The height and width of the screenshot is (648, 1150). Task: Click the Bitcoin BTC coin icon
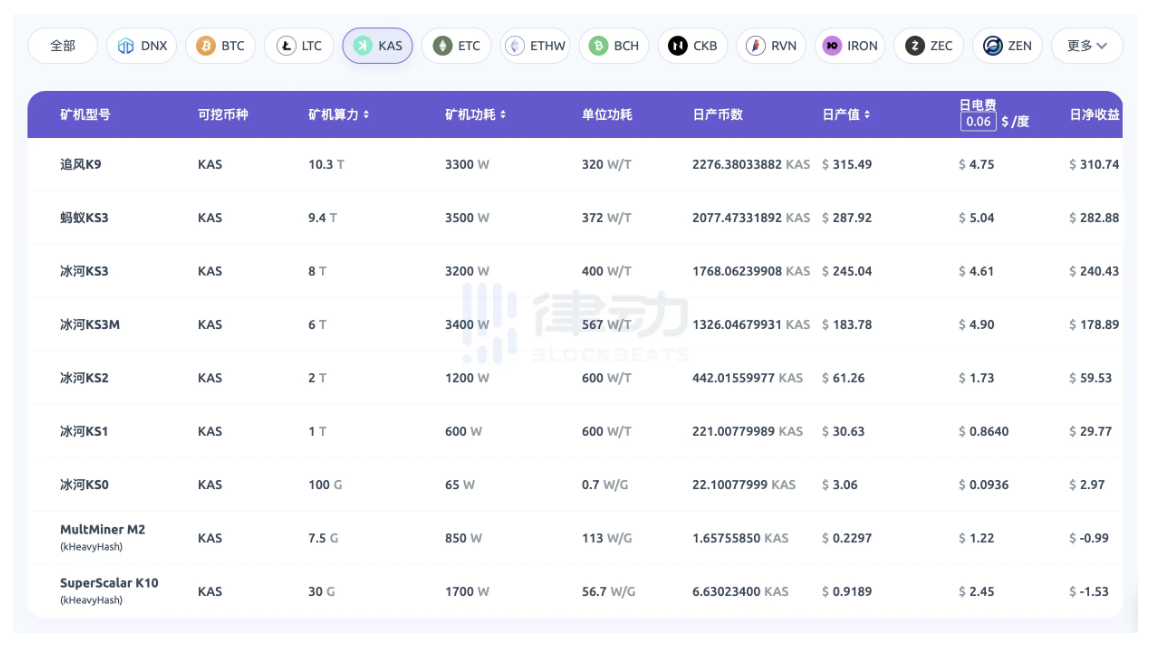pos(205,46)
